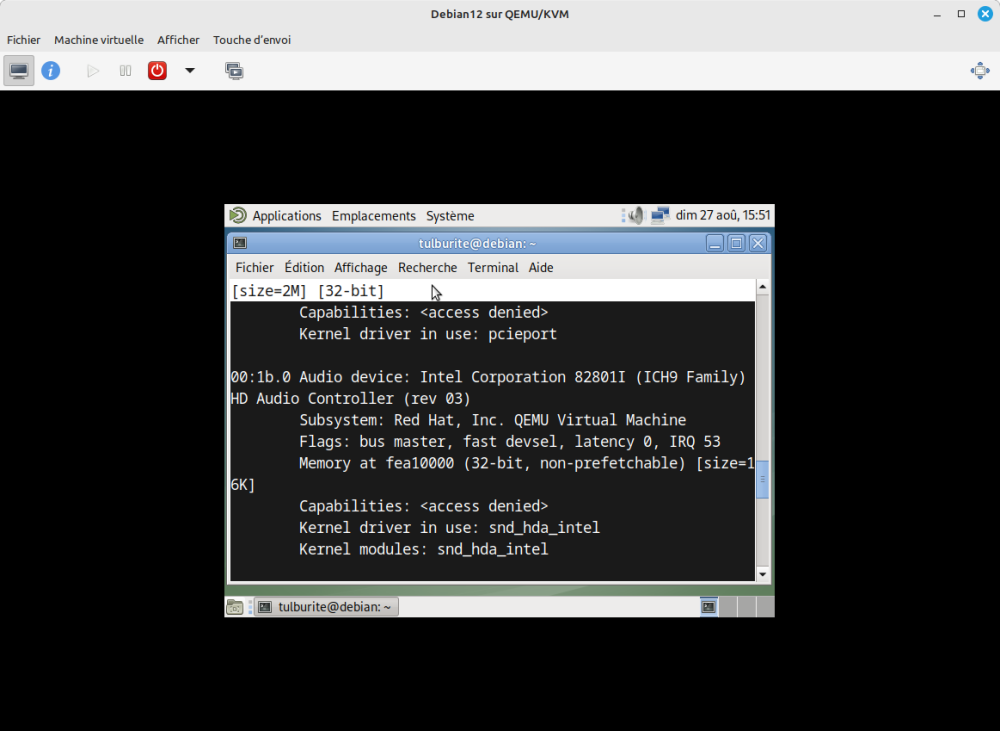Open the guest Applications menu

pyautogui.click(x=287, y=216)
